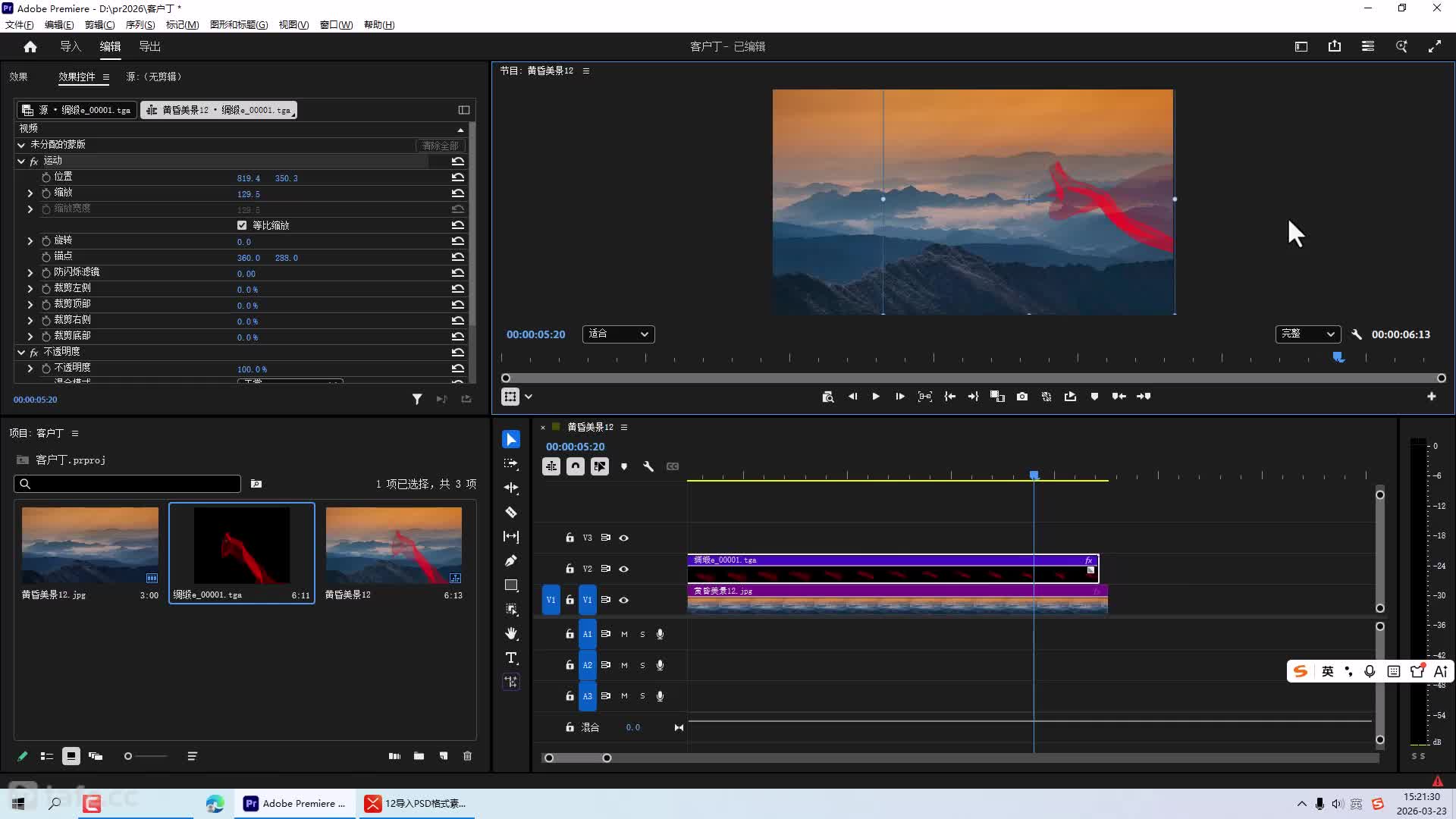Click the Home icon in header

[30, 47]
